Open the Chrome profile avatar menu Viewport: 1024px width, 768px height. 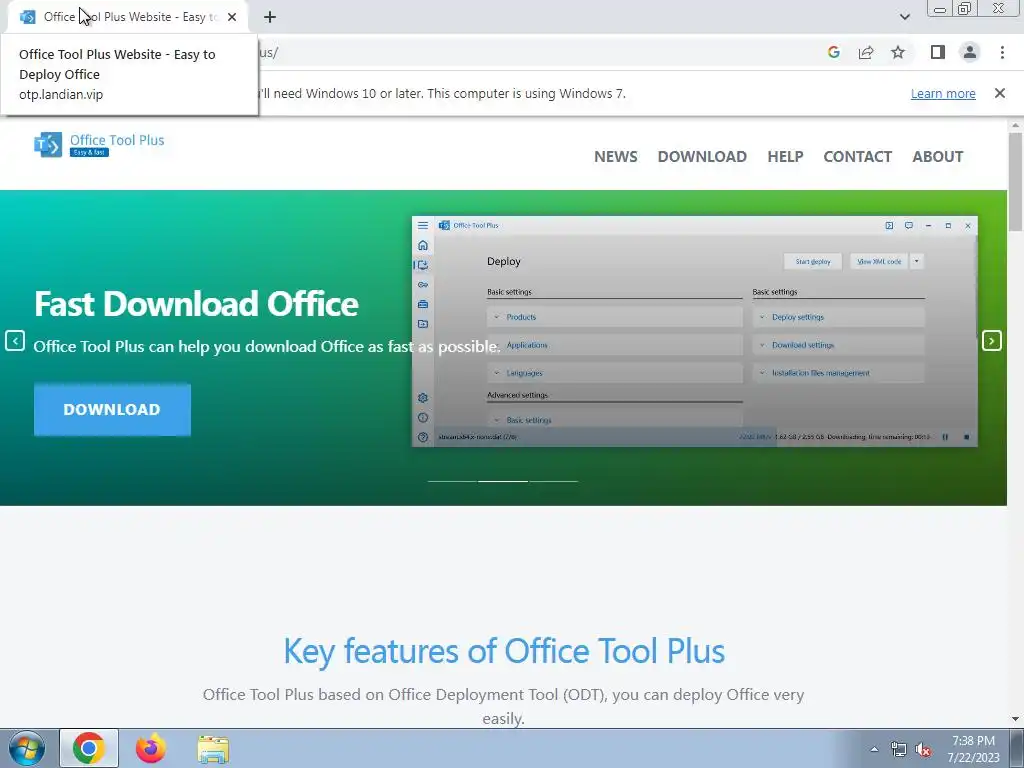click(x=970, y=52)
